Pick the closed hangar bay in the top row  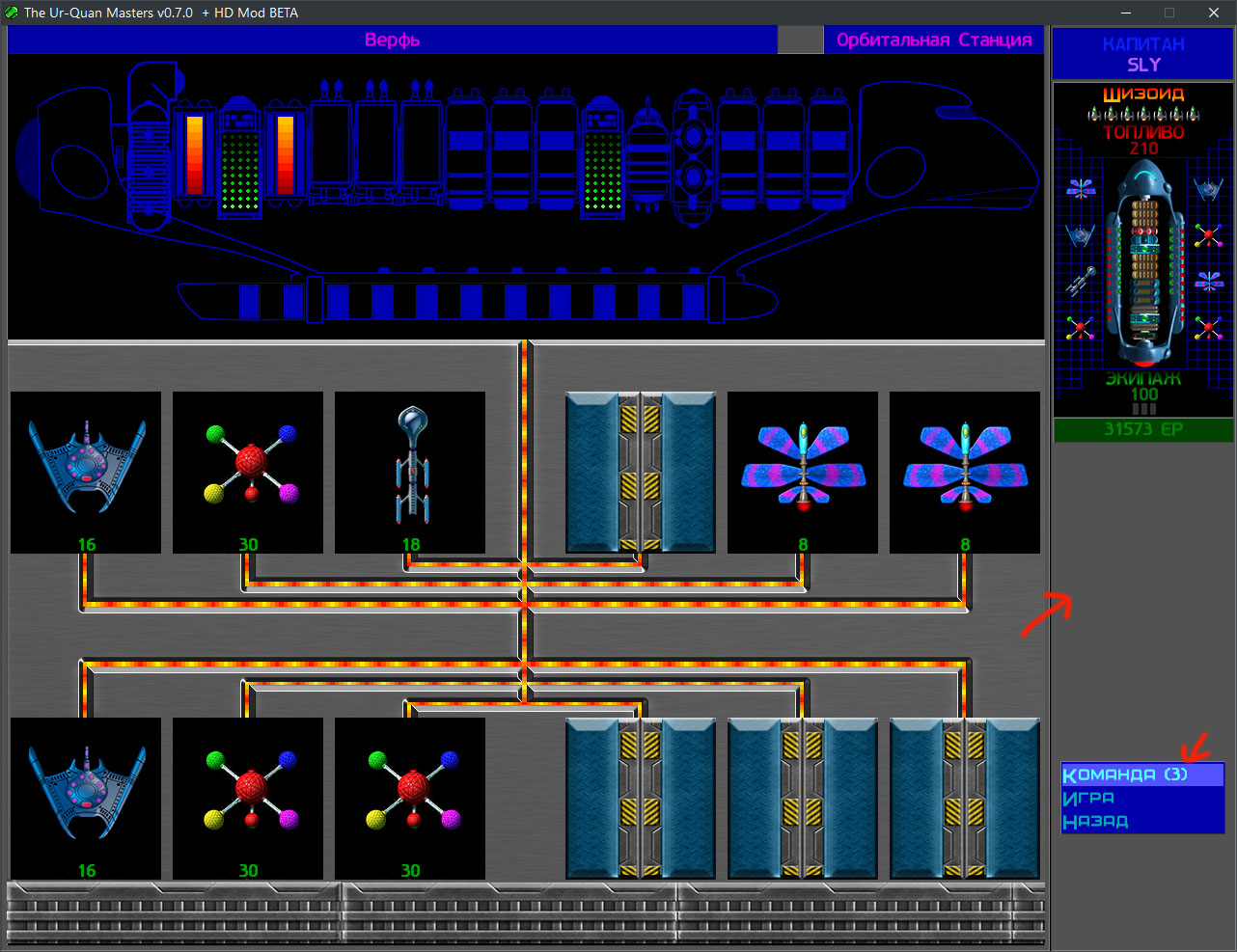click(x=641, y=472)
